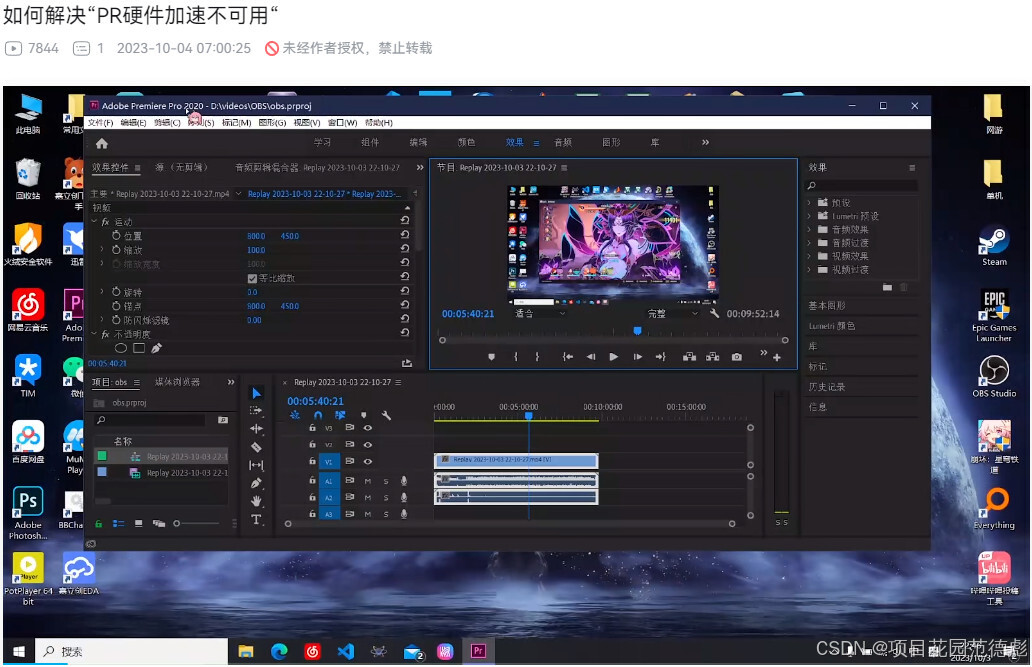Step back one frame

591,357
